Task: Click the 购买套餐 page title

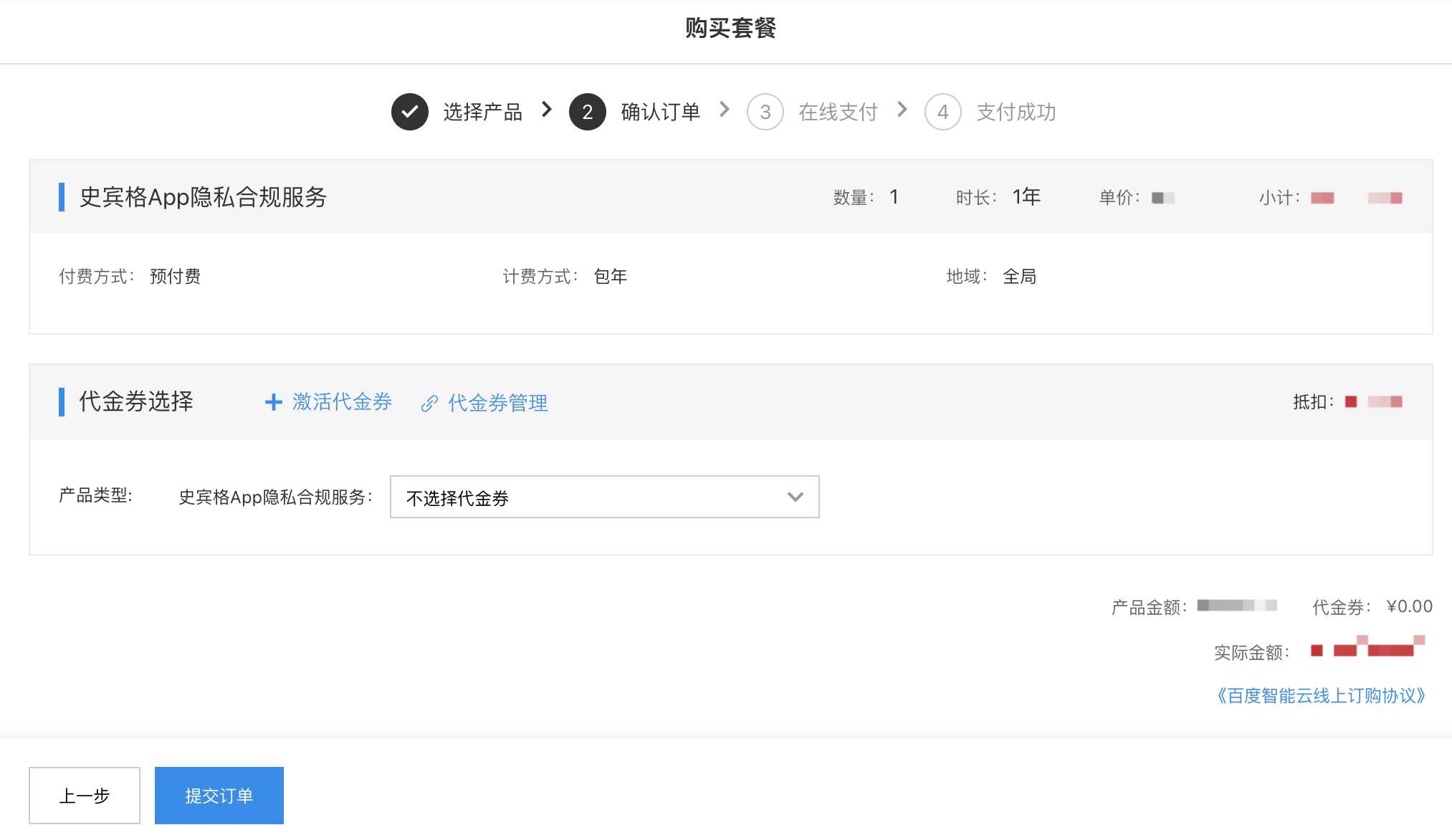Action: tap(730, 28)
